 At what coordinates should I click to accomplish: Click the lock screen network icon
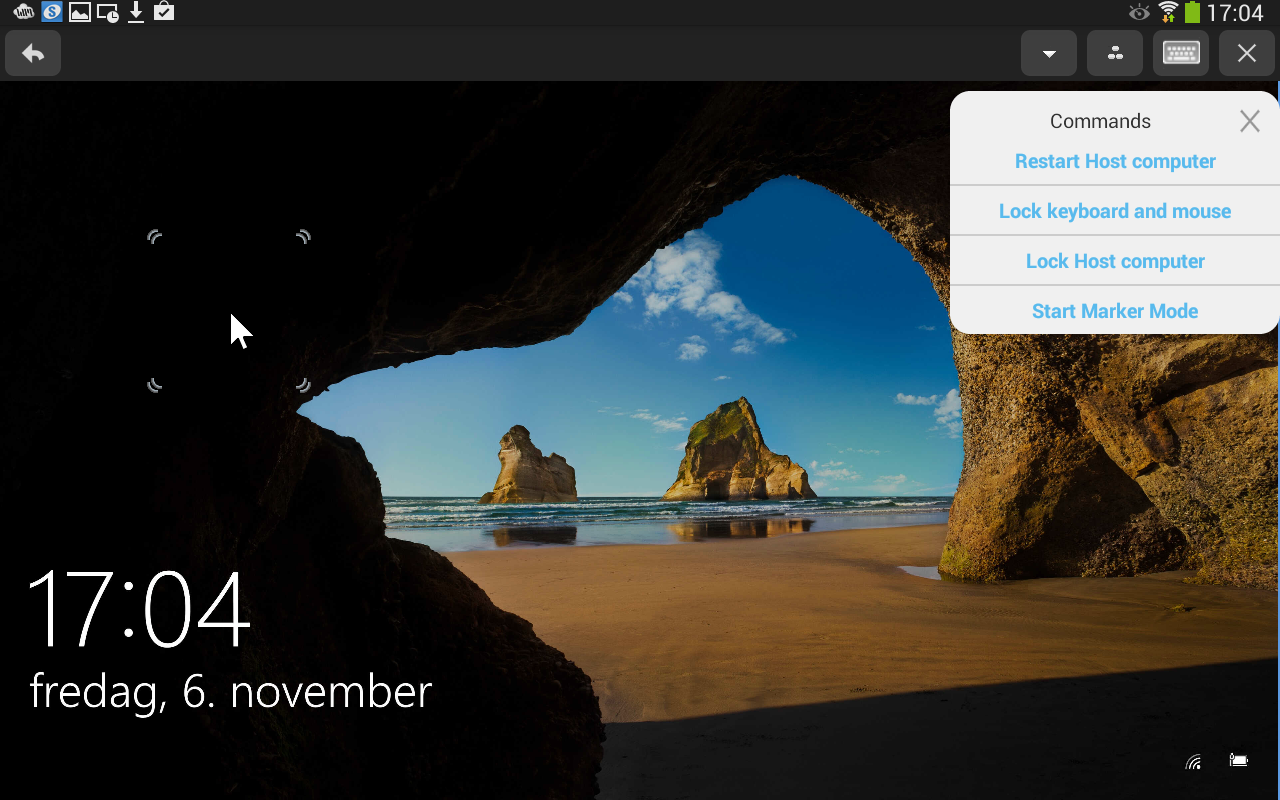[1193, 762]
